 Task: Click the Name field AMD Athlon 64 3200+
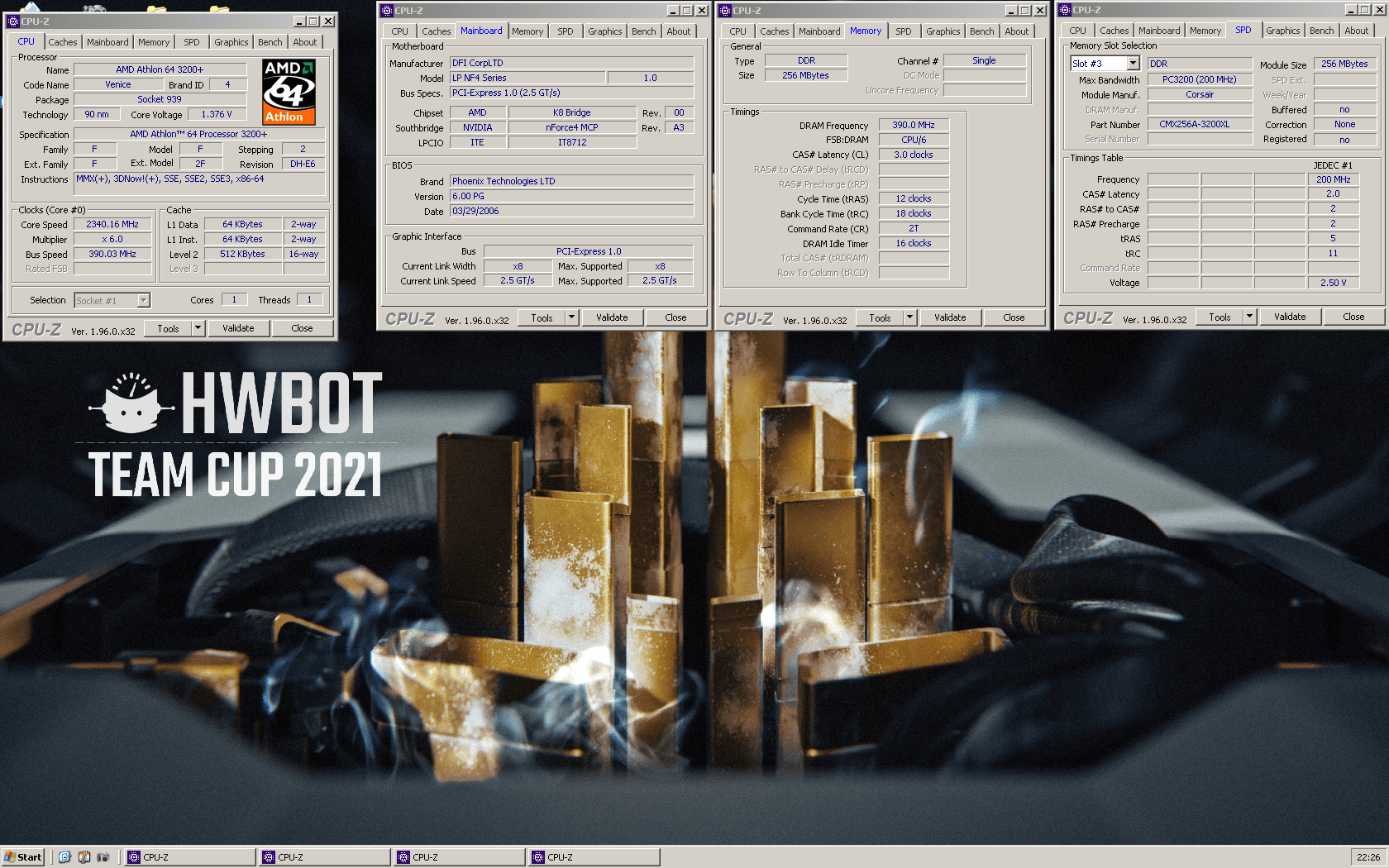coord(160,69)
